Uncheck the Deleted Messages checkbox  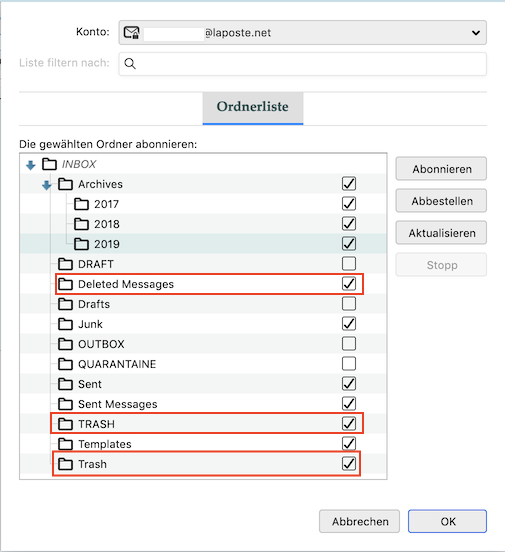[349, 284]
